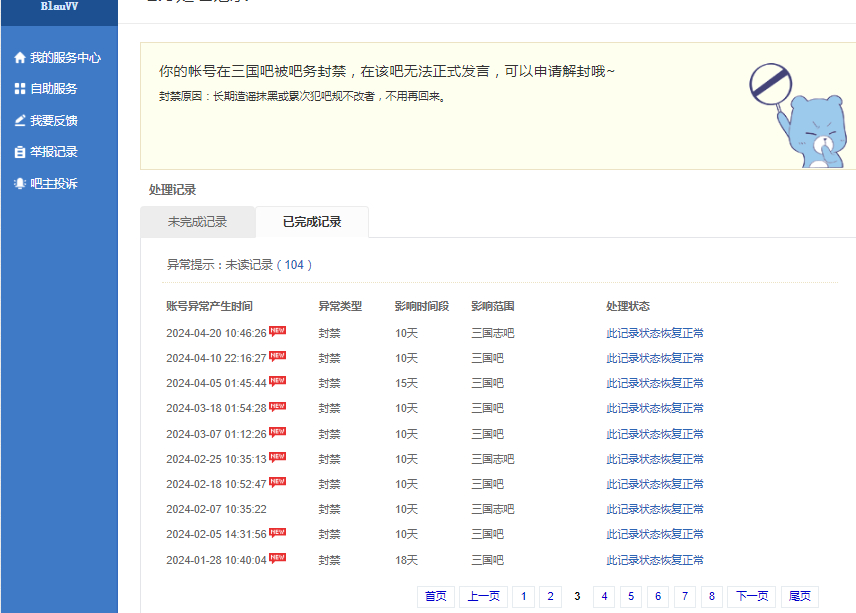Viewport: 856px width, 613px height.
Task: Open status link for 2024-02-07 10:35:22 record
Action: 655,509
